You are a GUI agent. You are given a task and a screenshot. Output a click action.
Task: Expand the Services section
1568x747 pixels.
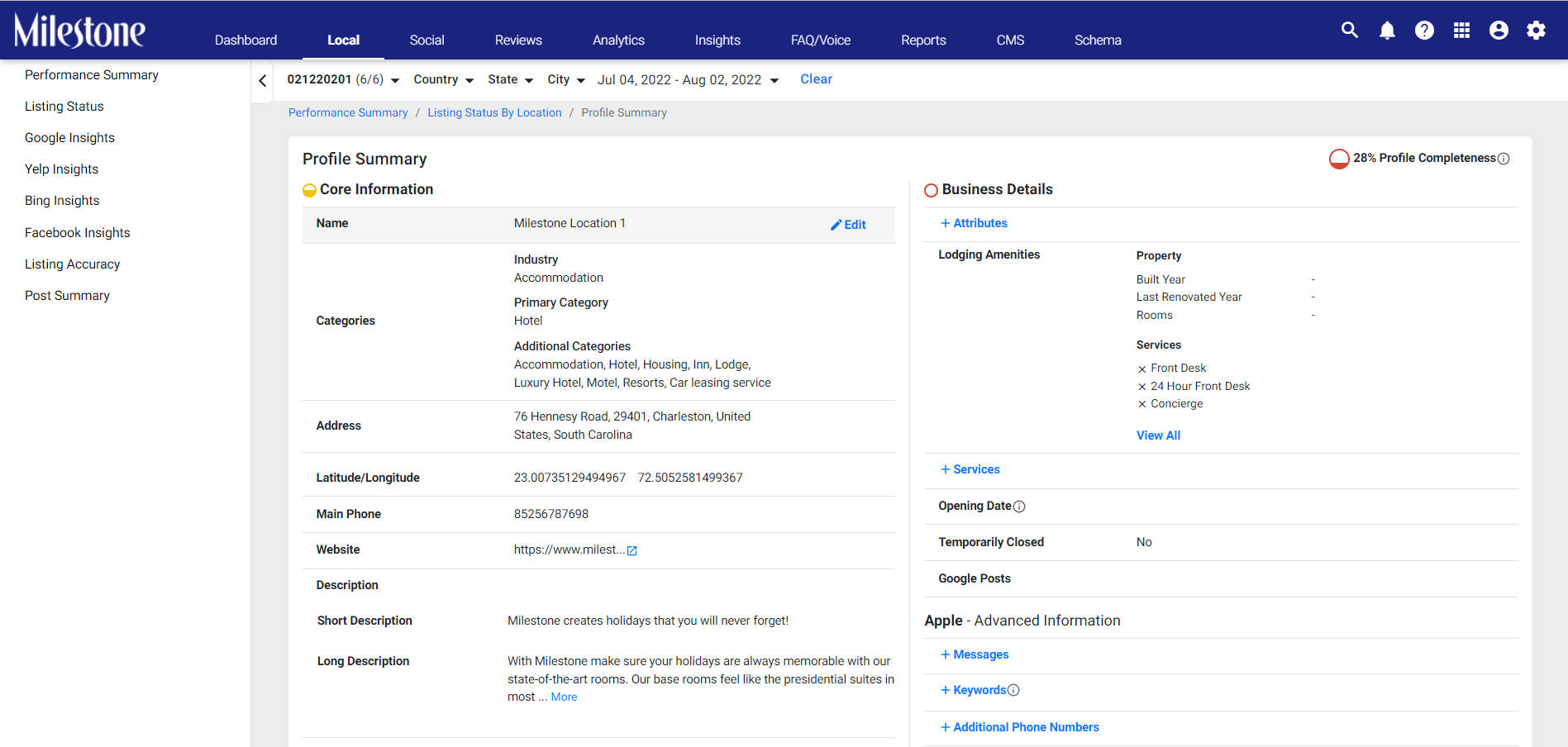click(970, 469)
